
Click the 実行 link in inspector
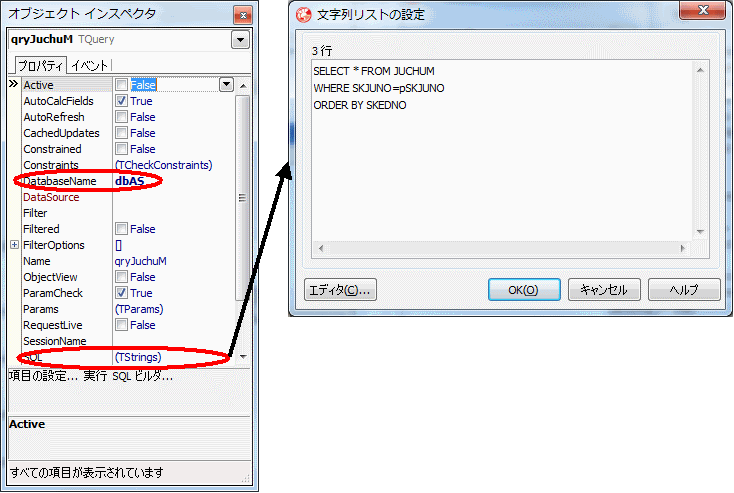pyautogui.click(x=95, y=376)
